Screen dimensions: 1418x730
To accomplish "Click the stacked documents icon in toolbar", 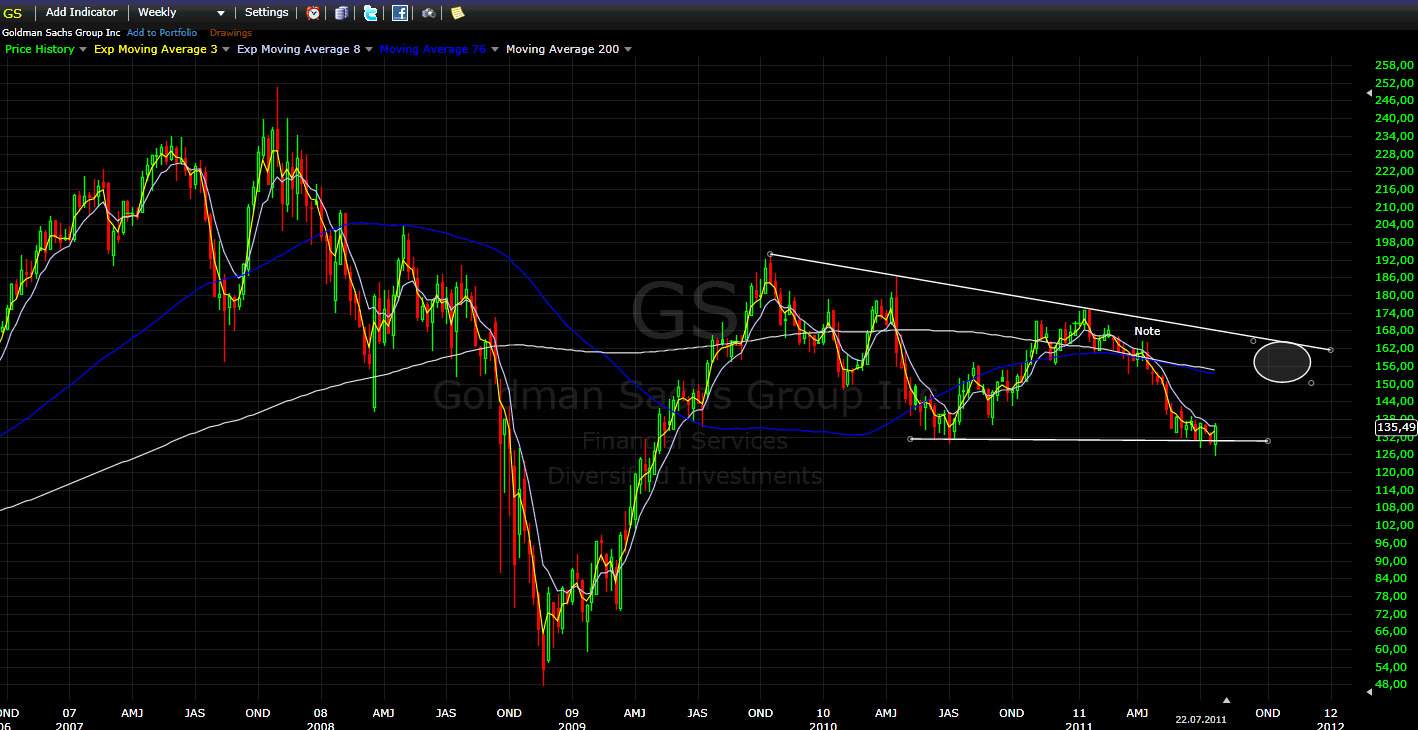I will [x=342, y=13].
